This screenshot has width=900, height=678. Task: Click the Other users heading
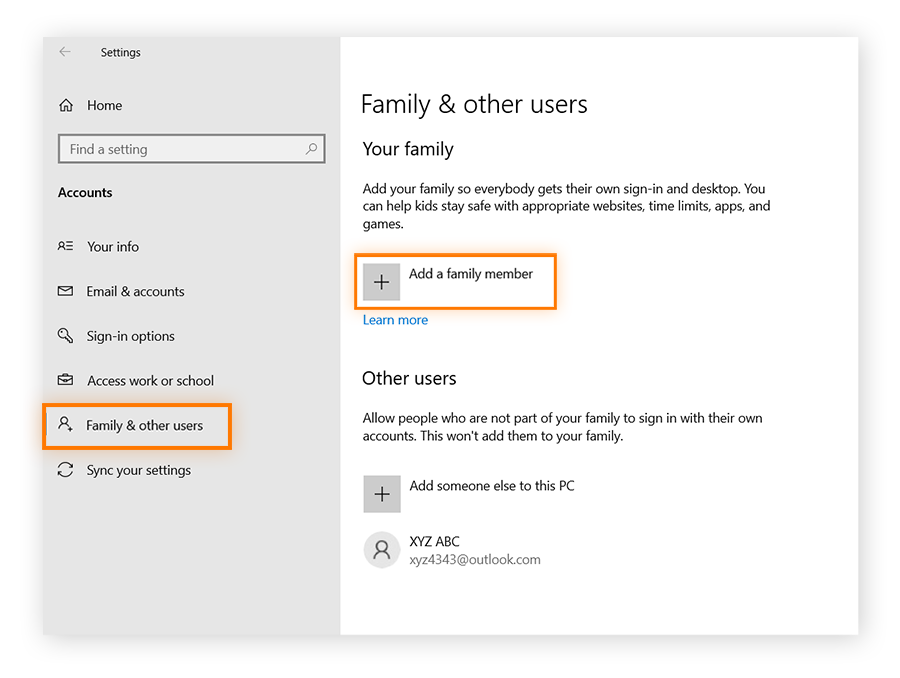(x=409, y=378)
